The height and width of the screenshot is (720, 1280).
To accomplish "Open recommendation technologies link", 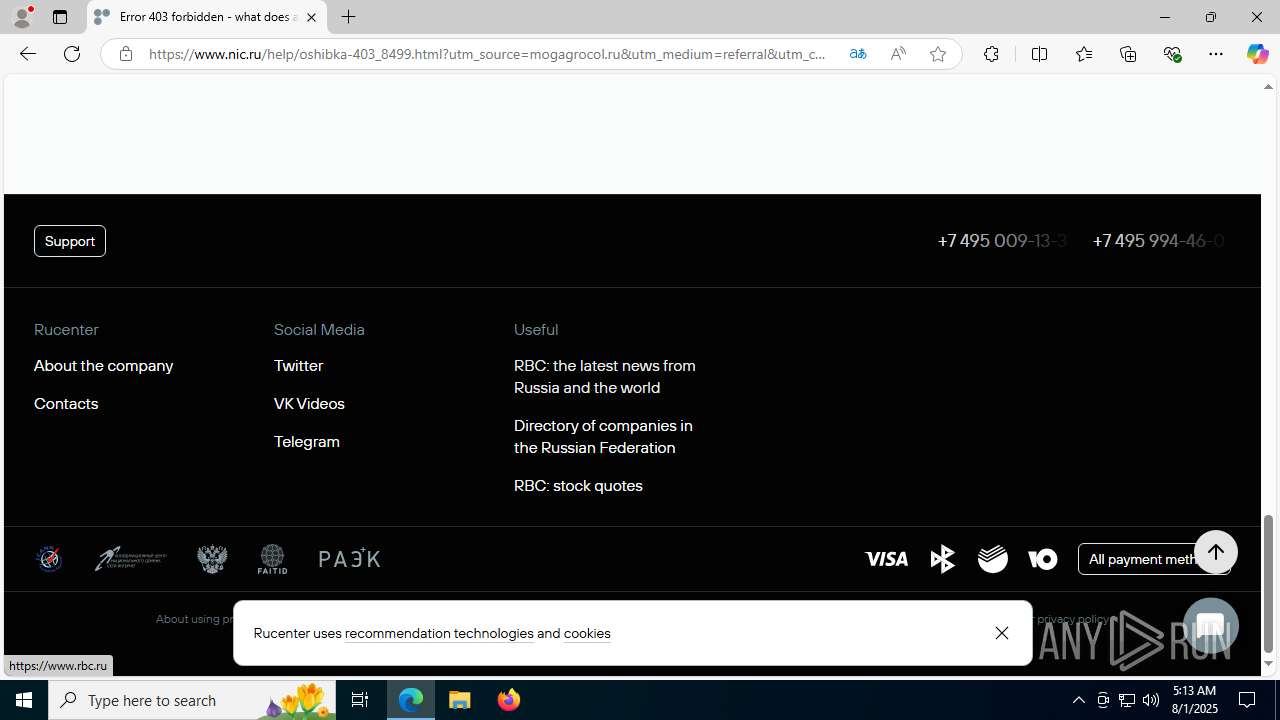I will click(439, 634).
